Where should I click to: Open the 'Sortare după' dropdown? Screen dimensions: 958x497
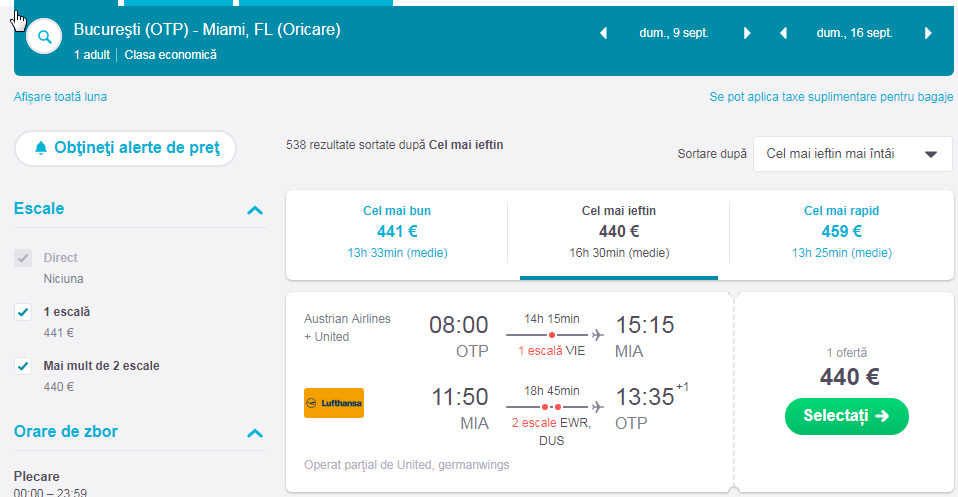click(852, 154)
